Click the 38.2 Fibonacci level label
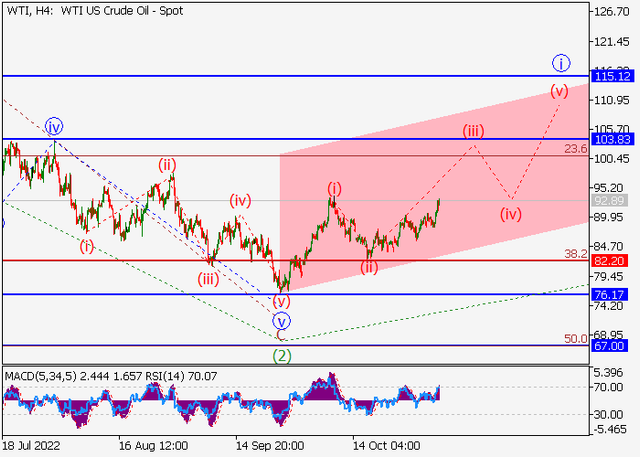Viewport: 640px width, 457px height. click(x=576, y=254)
